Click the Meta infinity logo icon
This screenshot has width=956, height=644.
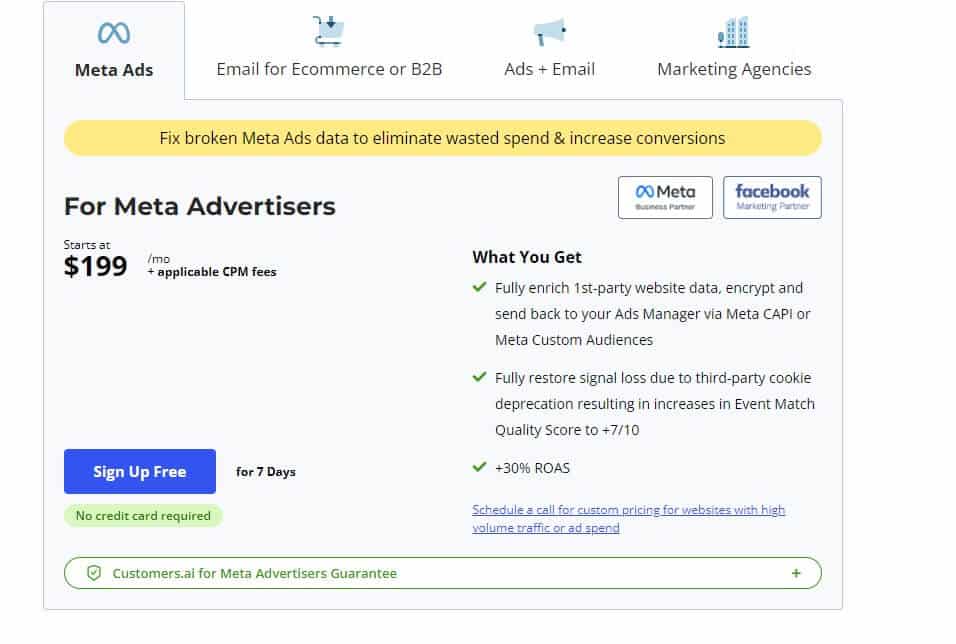pyautogui.click(x=114, y=33)
